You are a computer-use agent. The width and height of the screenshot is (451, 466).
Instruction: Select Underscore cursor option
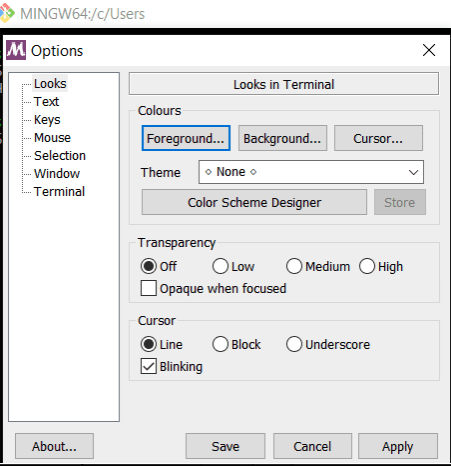(x=294, y=344)
